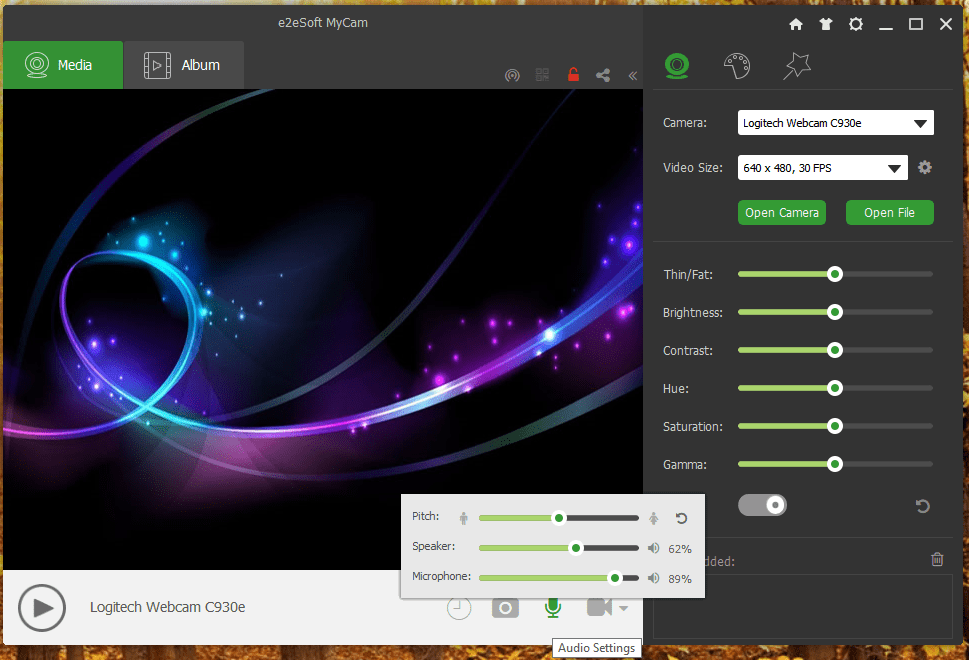969x660 pixels.
Task: Click the share icon
Action: [603, 75]
